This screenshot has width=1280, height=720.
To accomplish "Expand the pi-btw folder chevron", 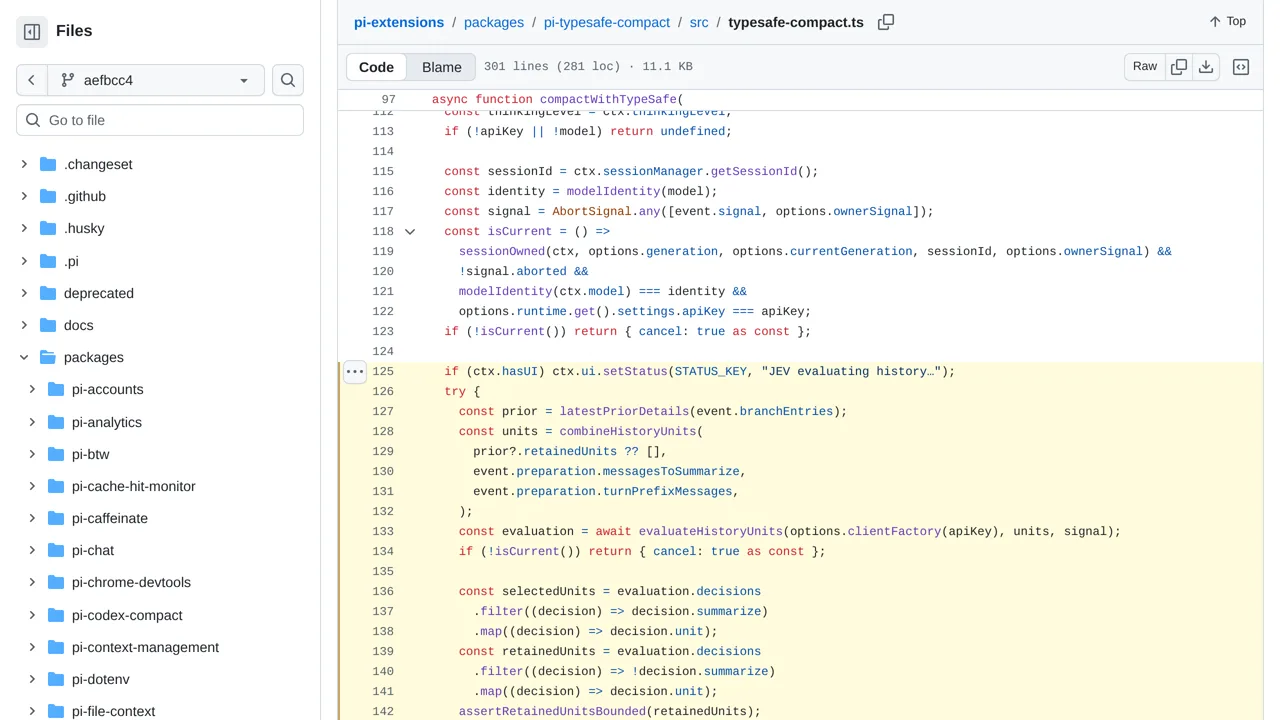I will tap(32, 454).
